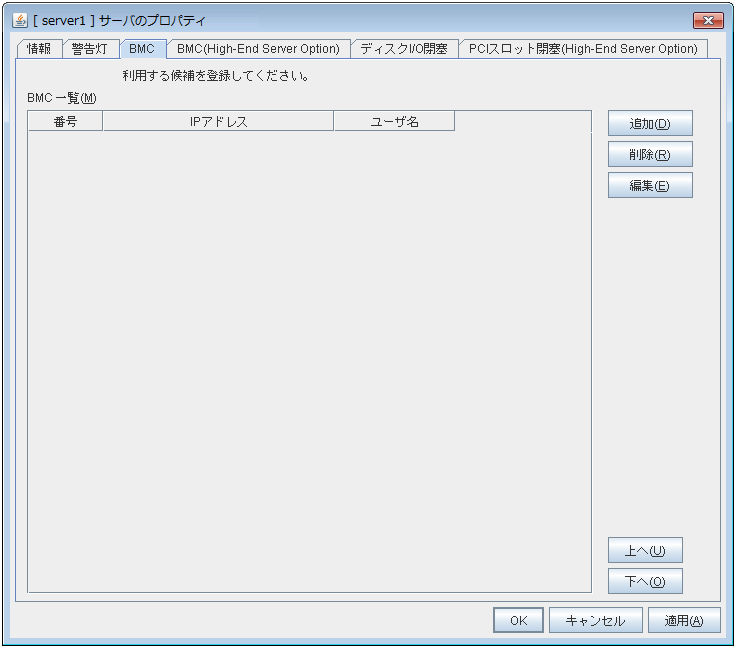
Task: Move entry up with 上へ button
Action: [x=645, y=550]
